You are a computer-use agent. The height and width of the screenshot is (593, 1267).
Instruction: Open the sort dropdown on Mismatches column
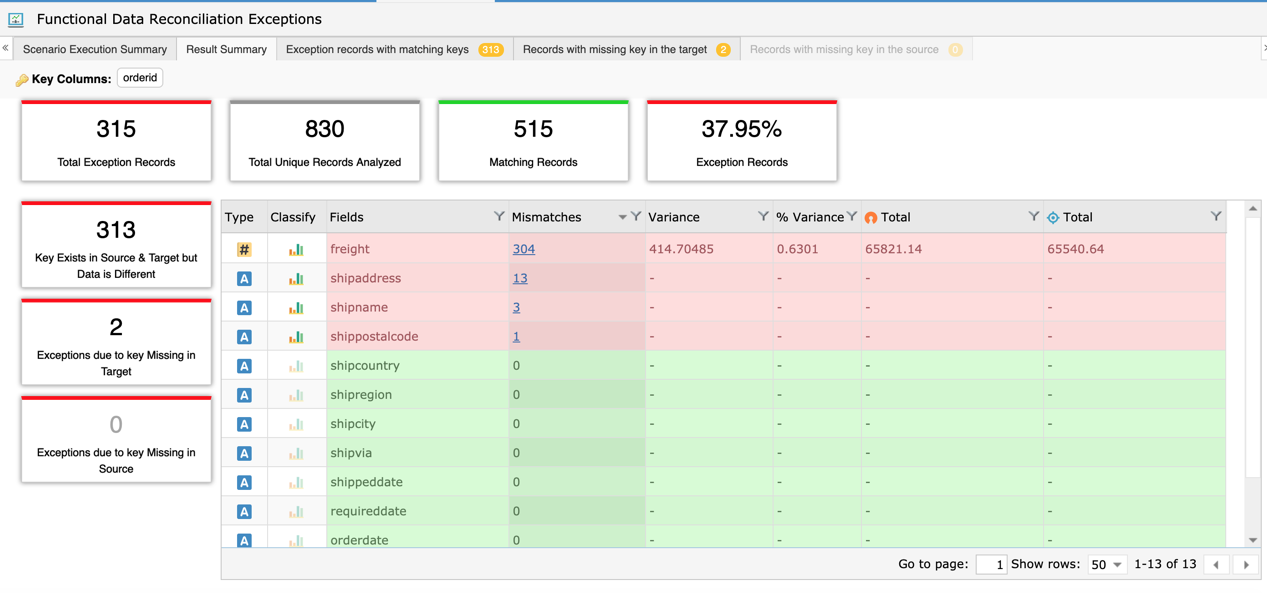pos(622,216)
